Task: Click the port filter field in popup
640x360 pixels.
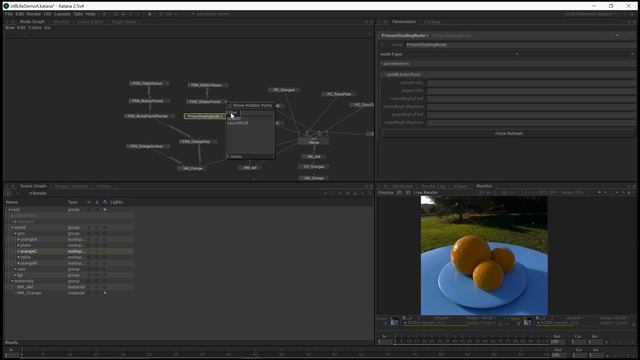Action: 250,113
